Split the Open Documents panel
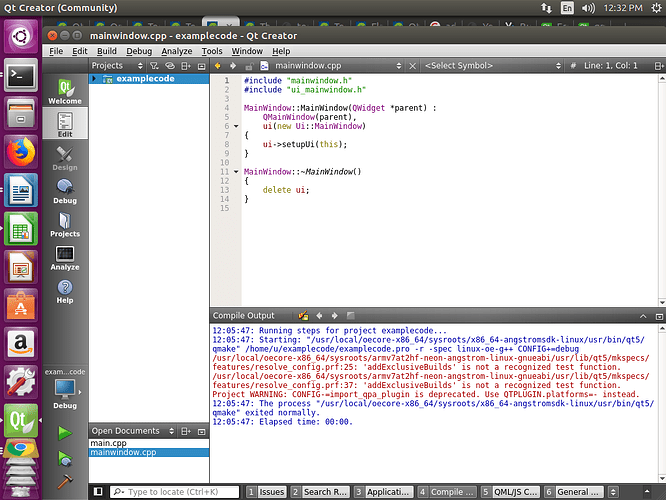Image resolution: width=666 pixels, height=500 pixels. [186, 431]
